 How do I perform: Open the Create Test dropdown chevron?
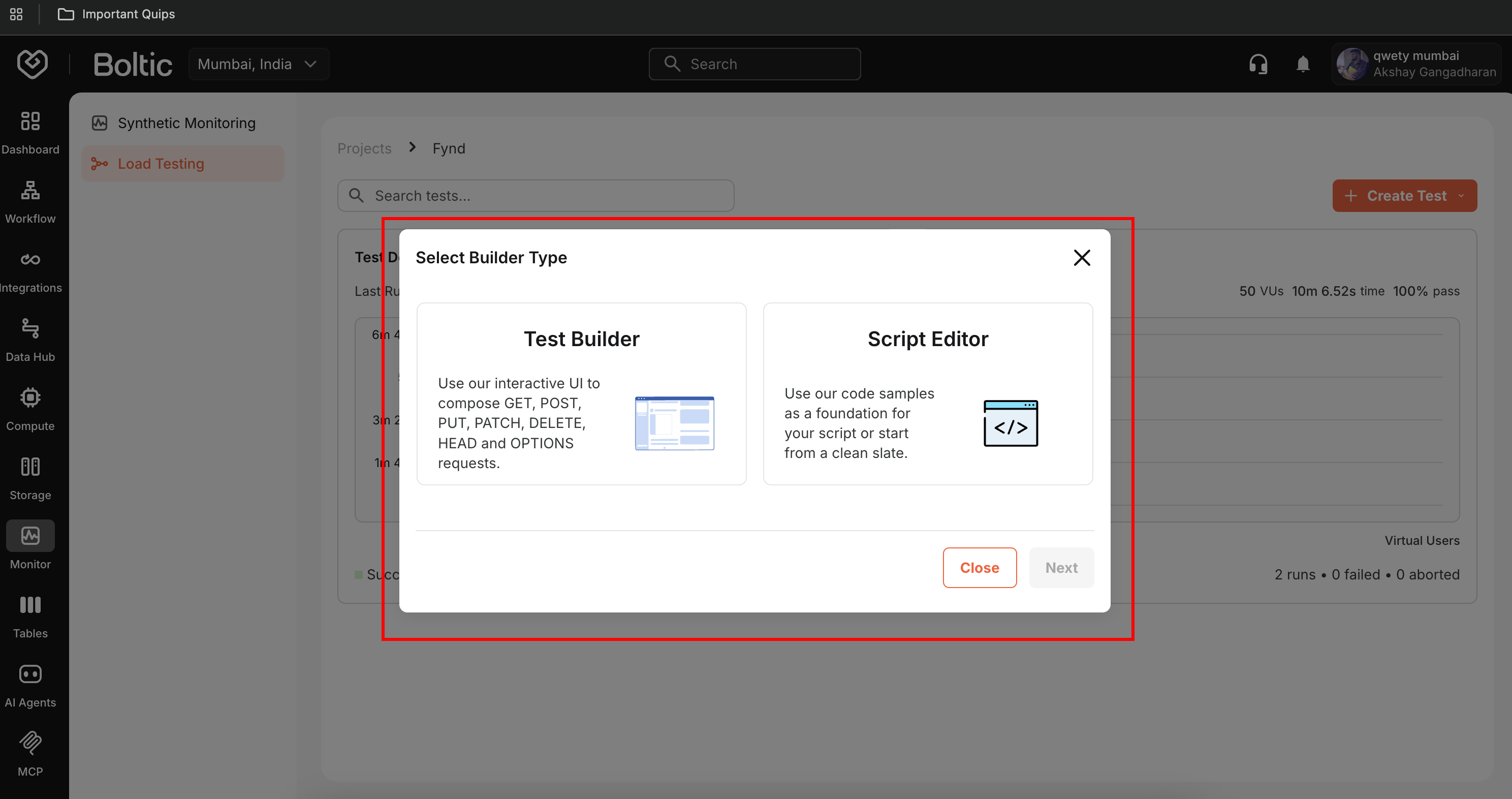tap(1461, 196)
